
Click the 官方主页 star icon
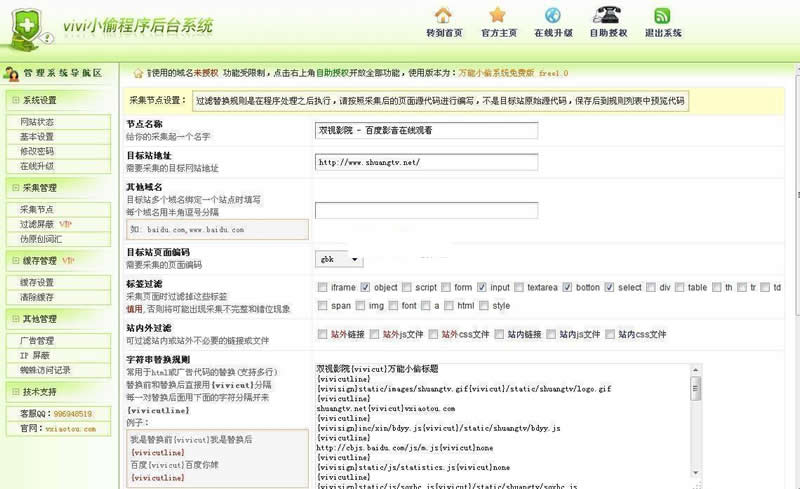tap(498, 15)
